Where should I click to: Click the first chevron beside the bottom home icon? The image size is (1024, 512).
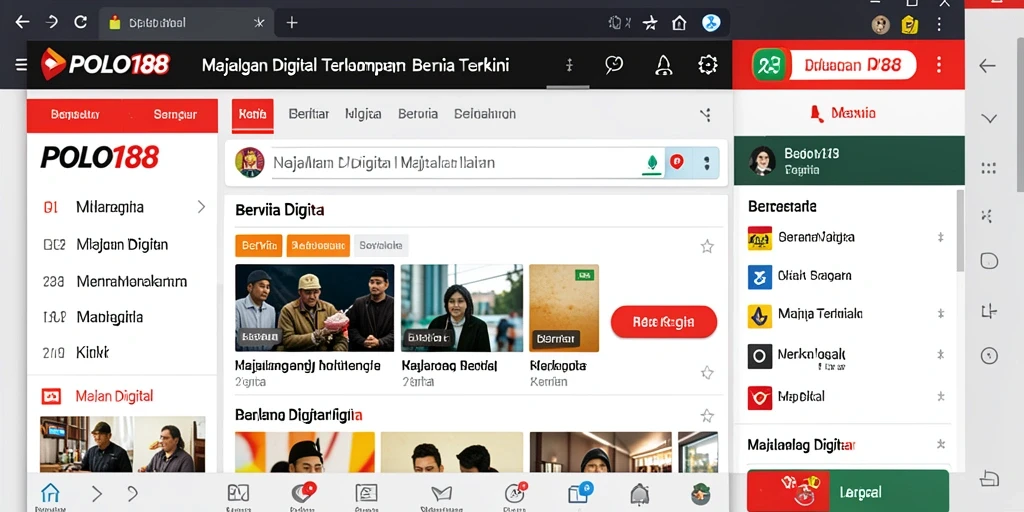(x=97, y=494)
